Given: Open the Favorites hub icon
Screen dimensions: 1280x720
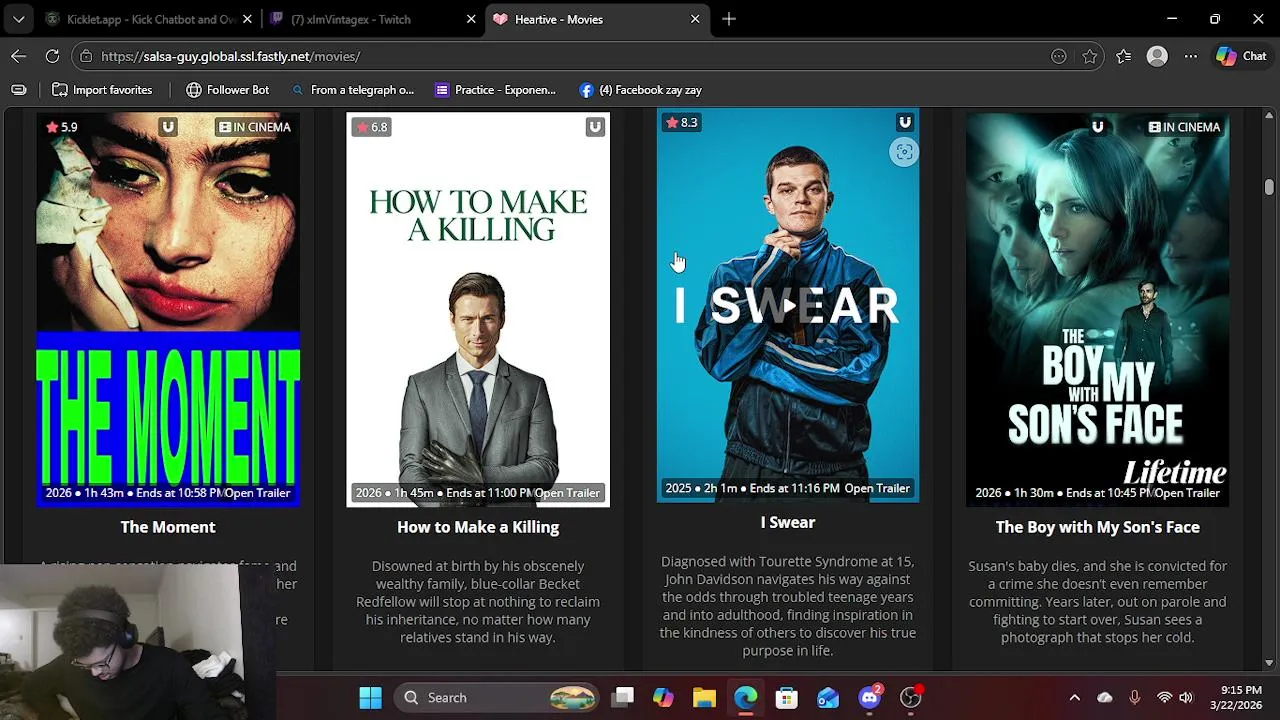Looking at the screenshot, I should (1123, 57).
